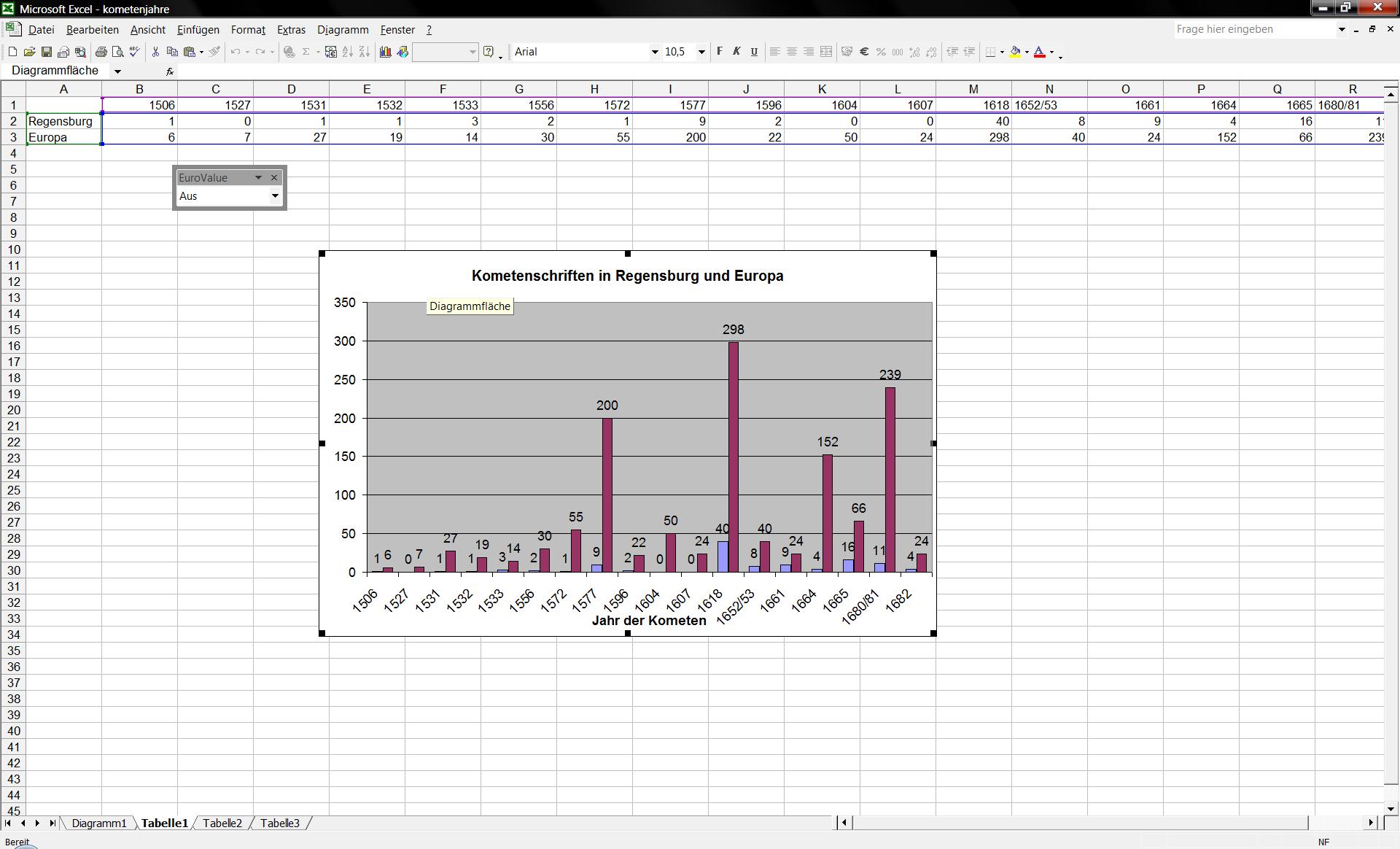Click the Save file icon

click(x=46, y=52)
